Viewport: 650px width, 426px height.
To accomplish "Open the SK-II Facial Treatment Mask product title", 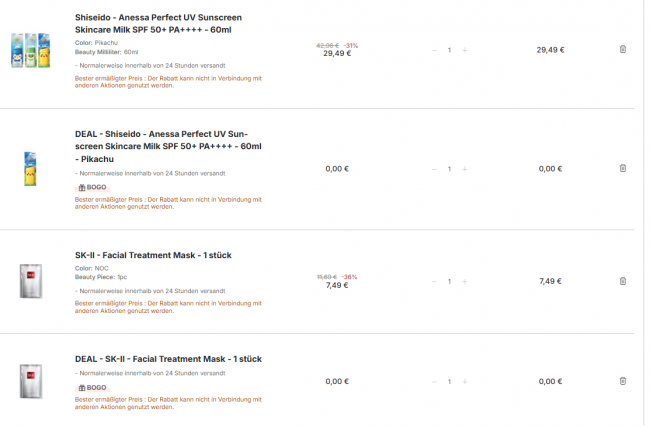I will [153, 255].
